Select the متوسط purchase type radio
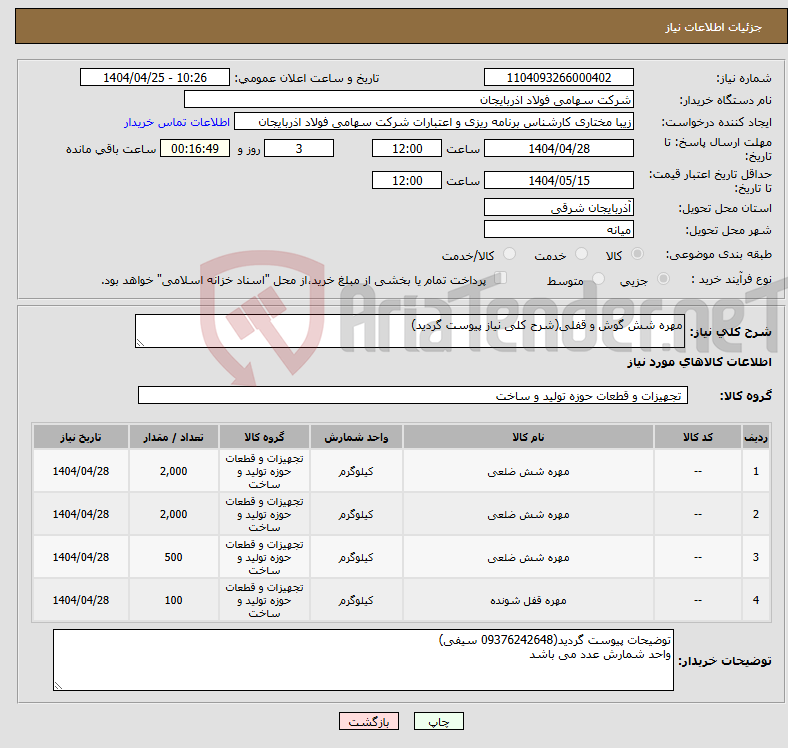The height and width of the screenshot is (748, 788). point(598,278)
